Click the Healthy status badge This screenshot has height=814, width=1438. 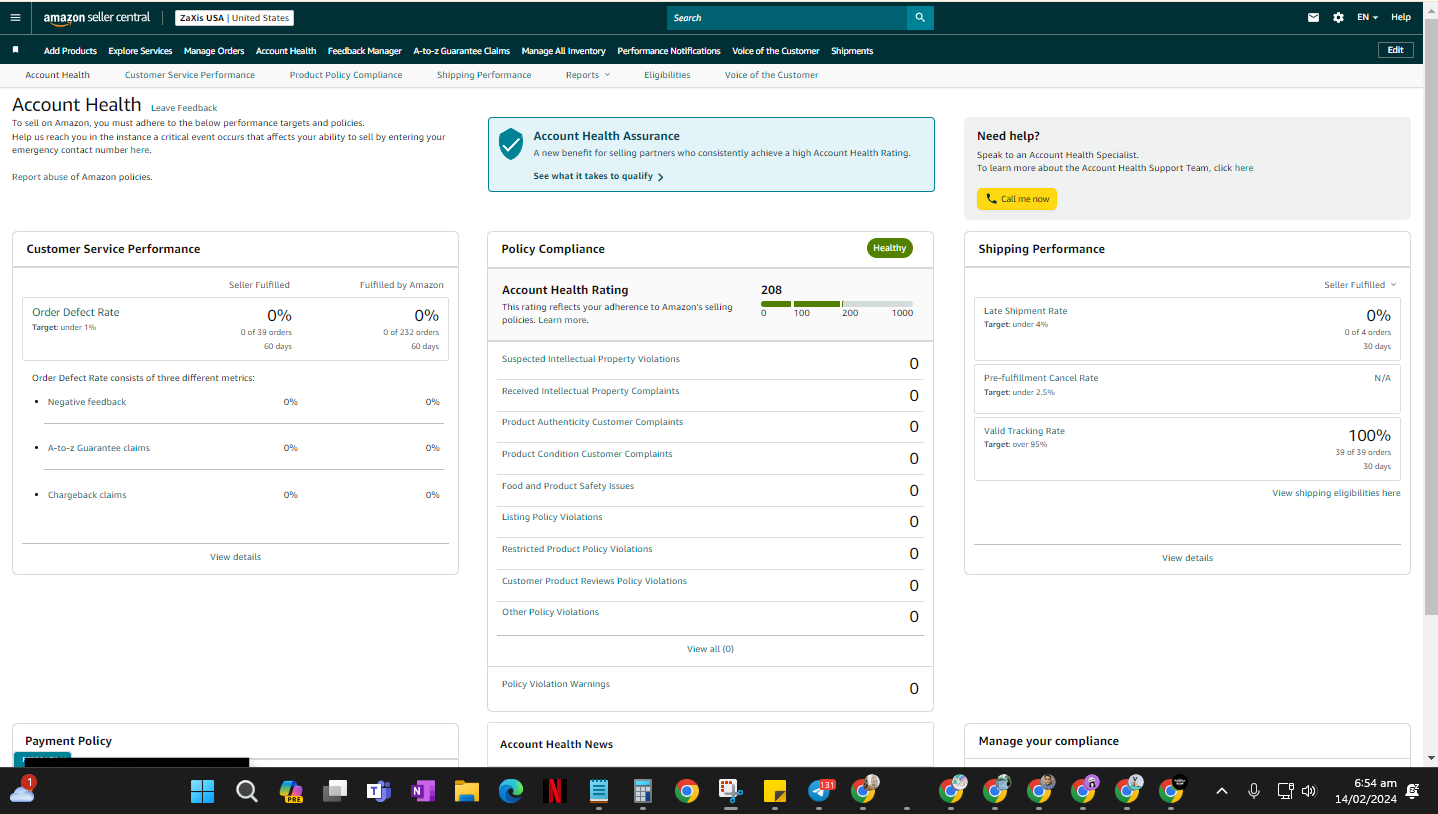coord(889,248)
